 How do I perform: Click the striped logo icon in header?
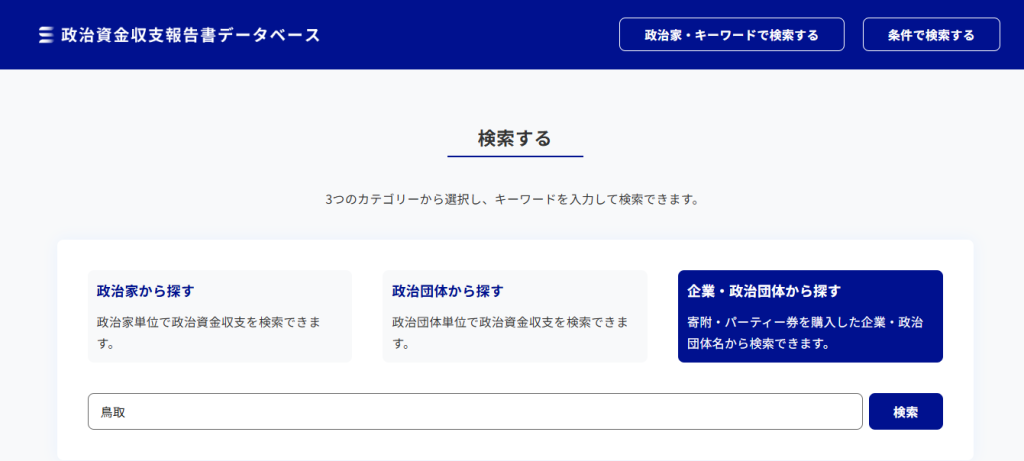pos(45,35)
